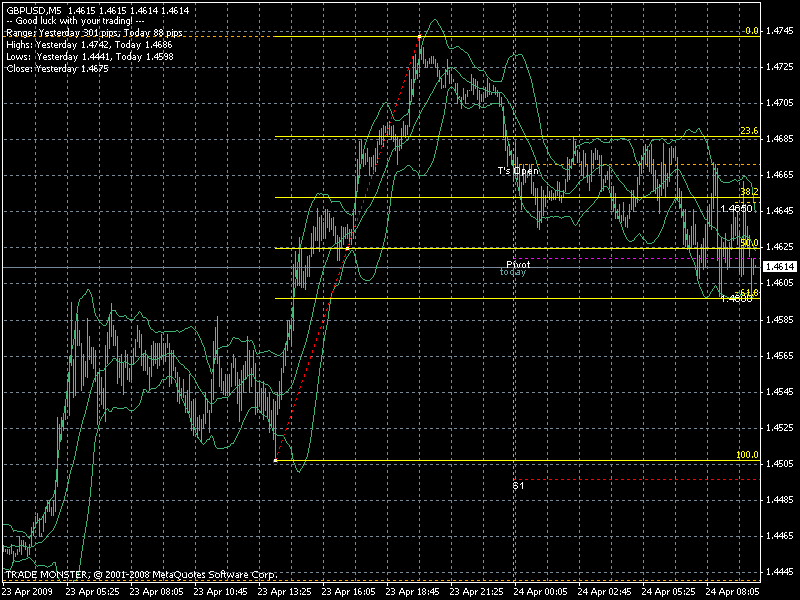Click 1.4485 on the price axis
Image resolution: width=800 pixels, height=600 pixels.
[780, 499]
